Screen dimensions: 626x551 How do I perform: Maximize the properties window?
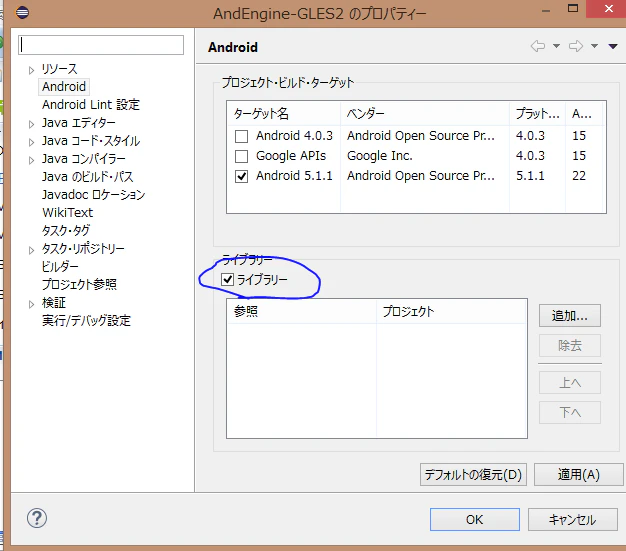573,8
